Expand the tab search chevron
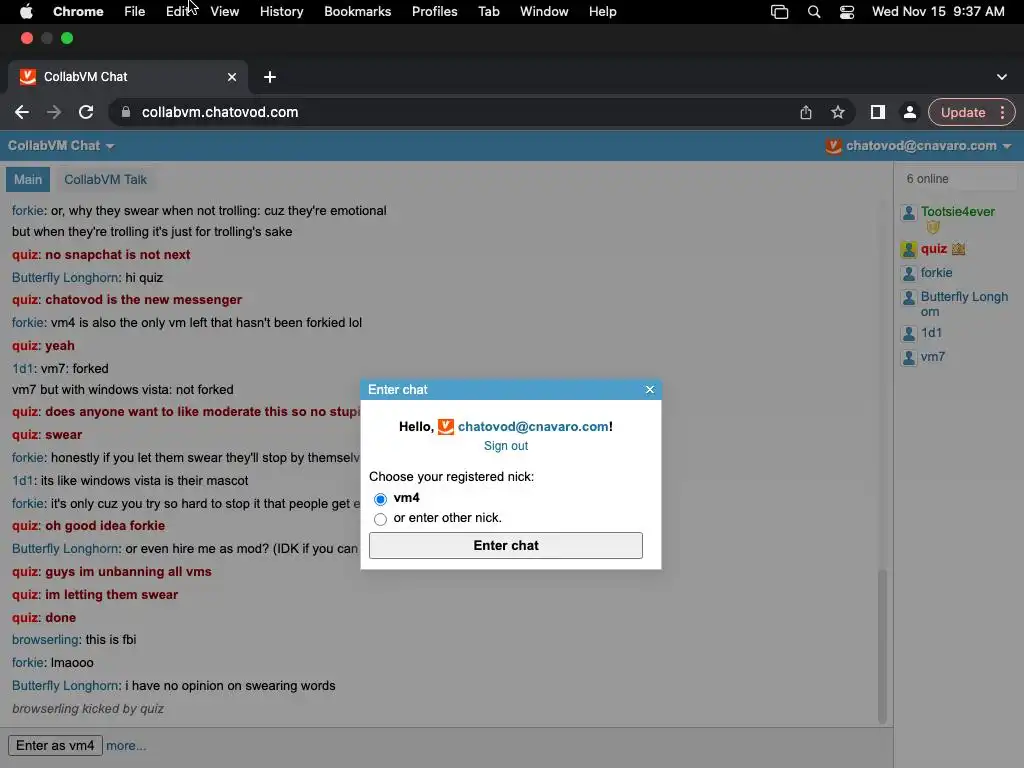1024x768 pixels. pyautogui.click(x=1002, y=77)
